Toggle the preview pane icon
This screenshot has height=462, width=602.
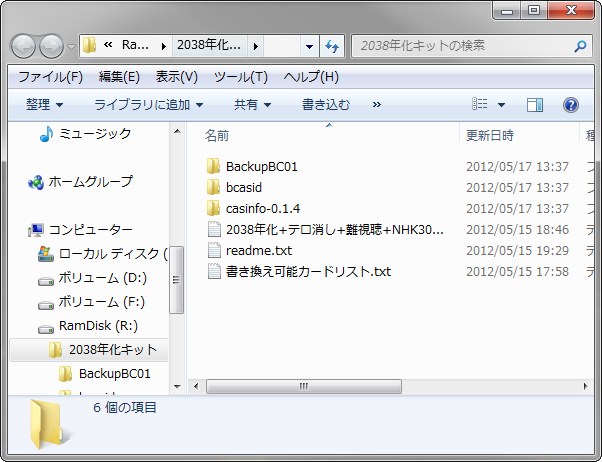(x=535, y=104)
